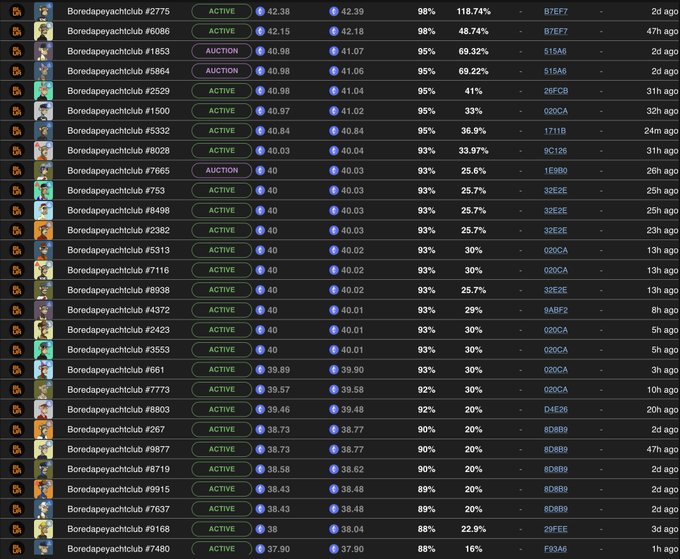Viewport: 680px width, 559px height.
Task: Click the collection logo icon in the #7116 row
Action: click(17, 270)
